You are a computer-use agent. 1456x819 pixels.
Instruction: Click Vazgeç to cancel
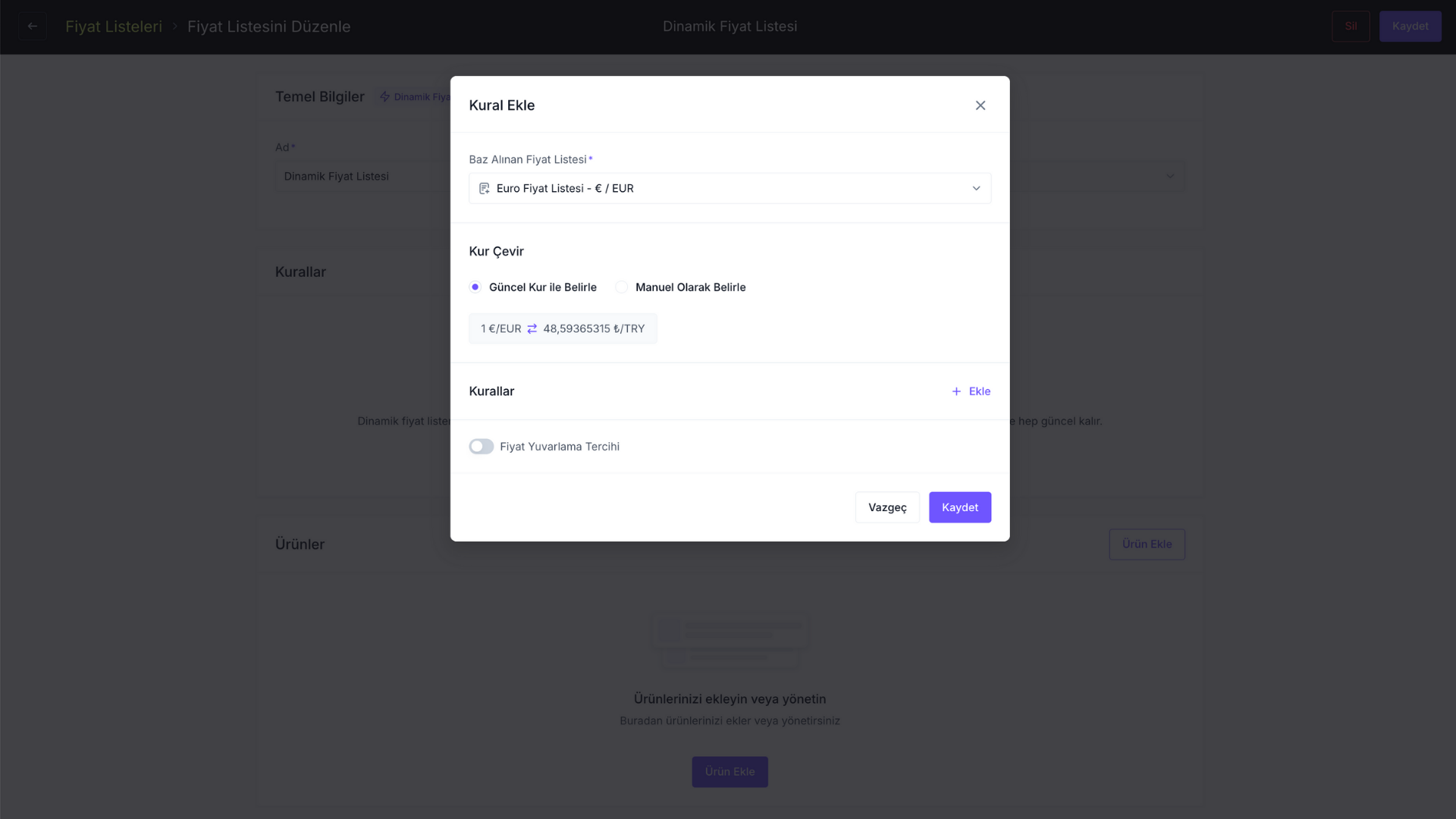(887, 507)
